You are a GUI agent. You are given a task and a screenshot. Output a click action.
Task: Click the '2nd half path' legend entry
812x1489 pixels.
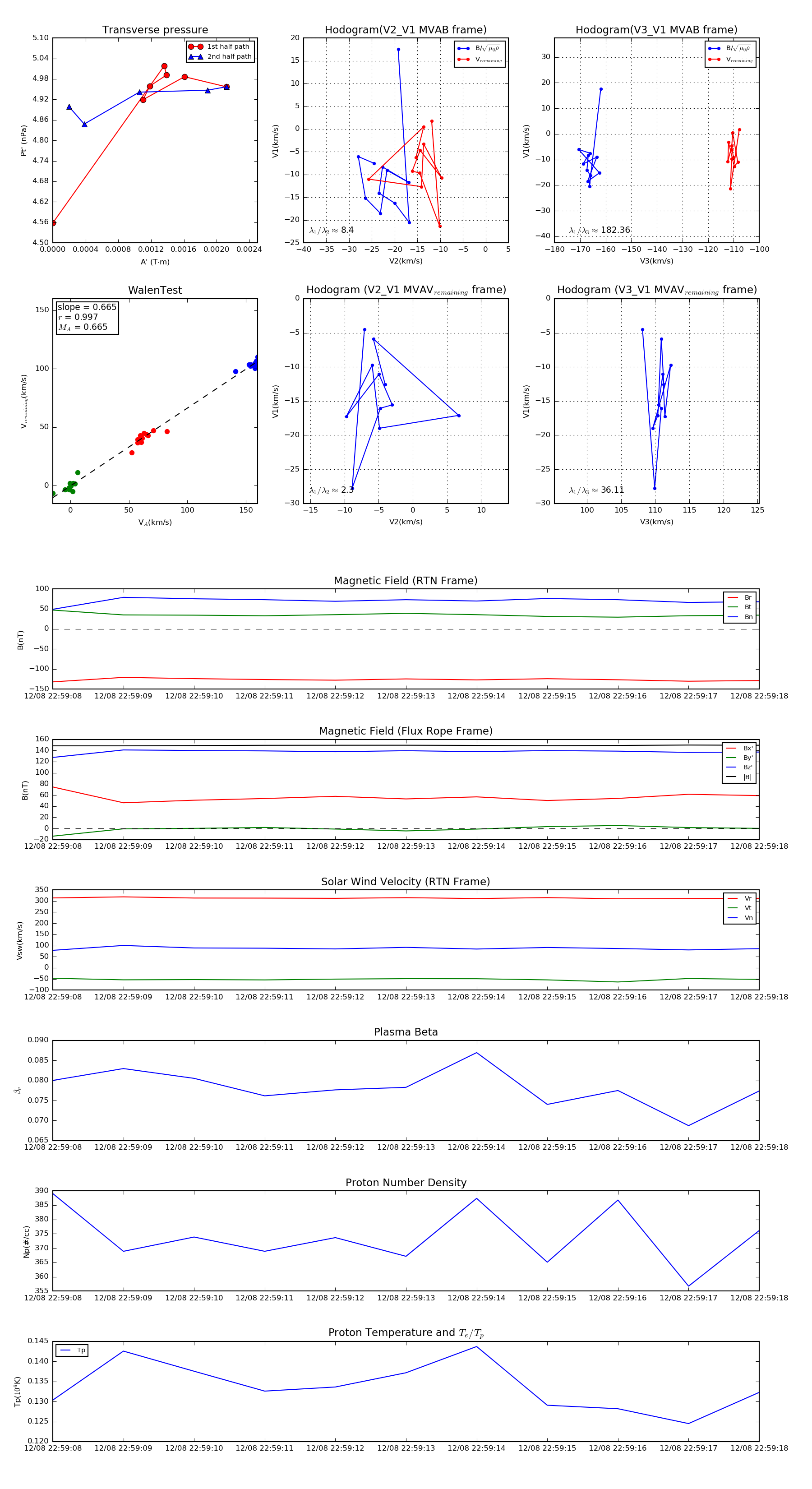[220, 57]
